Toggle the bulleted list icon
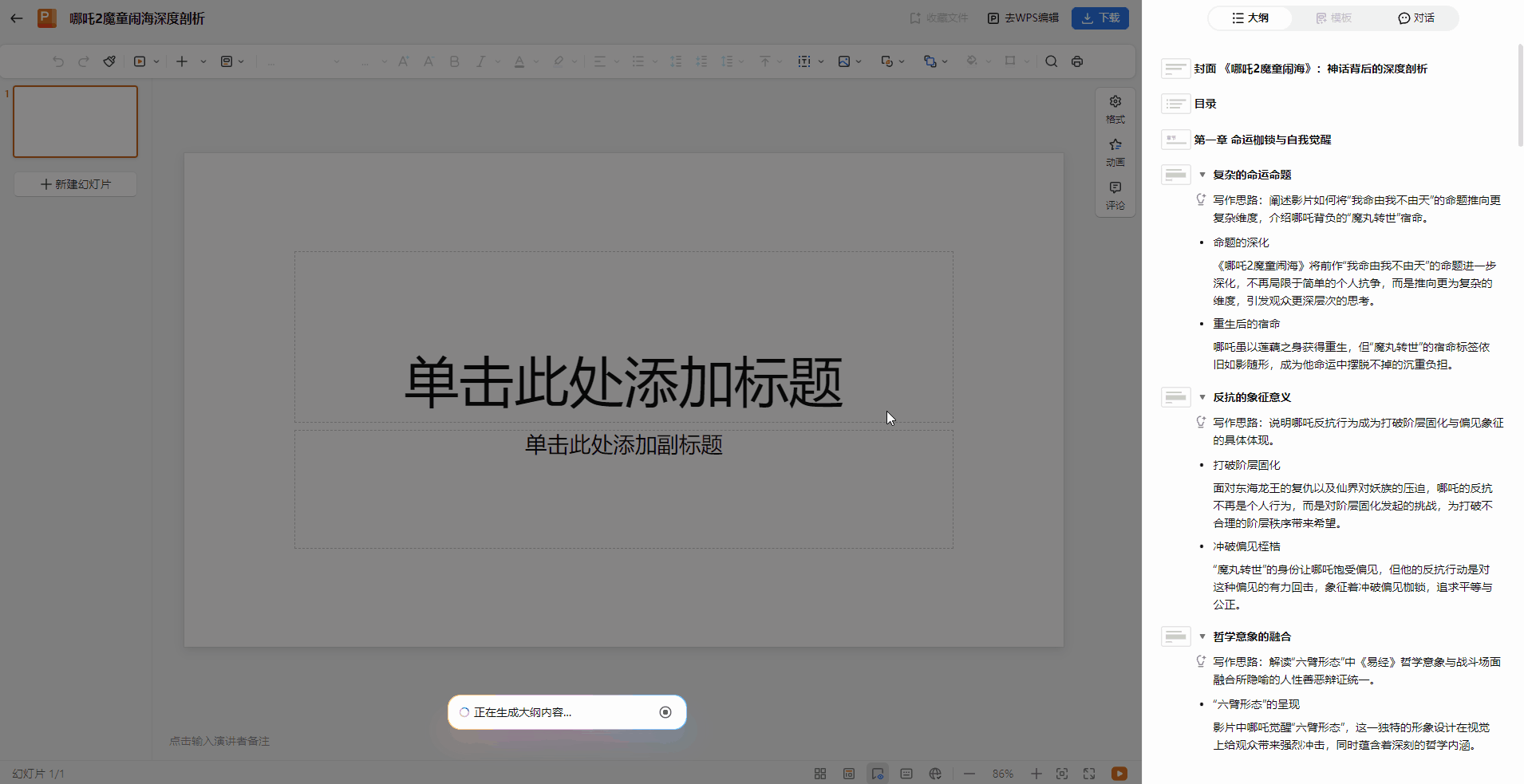The image size is (1524, 784). coord(638,61)
